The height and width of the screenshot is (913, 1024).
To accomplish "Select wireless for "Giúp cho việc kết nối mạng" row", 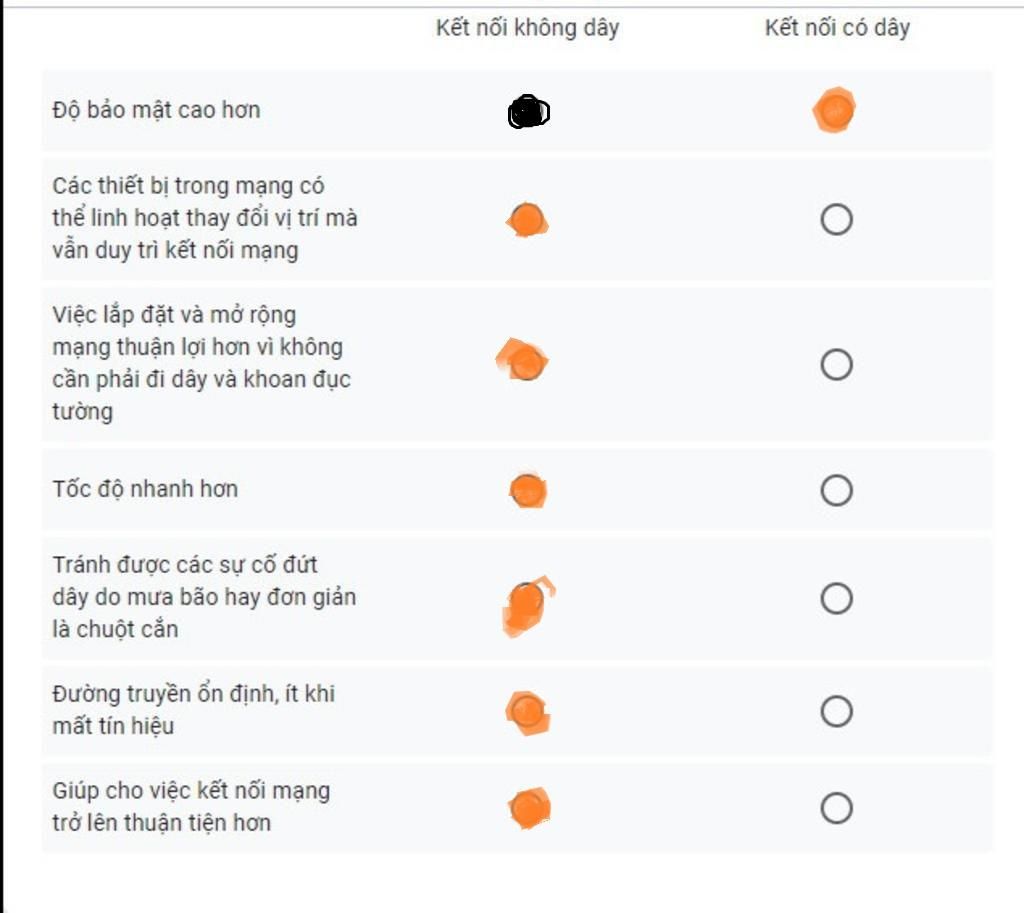I will pos(529,808).
